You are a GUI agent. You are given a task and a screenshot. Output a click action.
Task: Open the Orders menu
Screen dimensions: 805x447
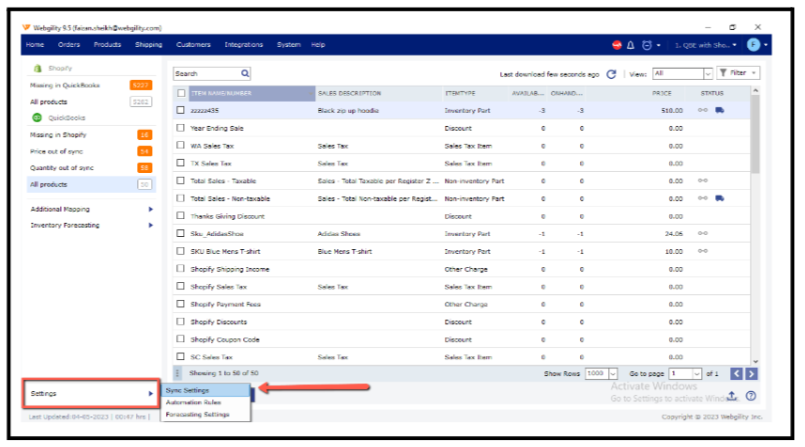pyautogui.click(x=69, y=45)
